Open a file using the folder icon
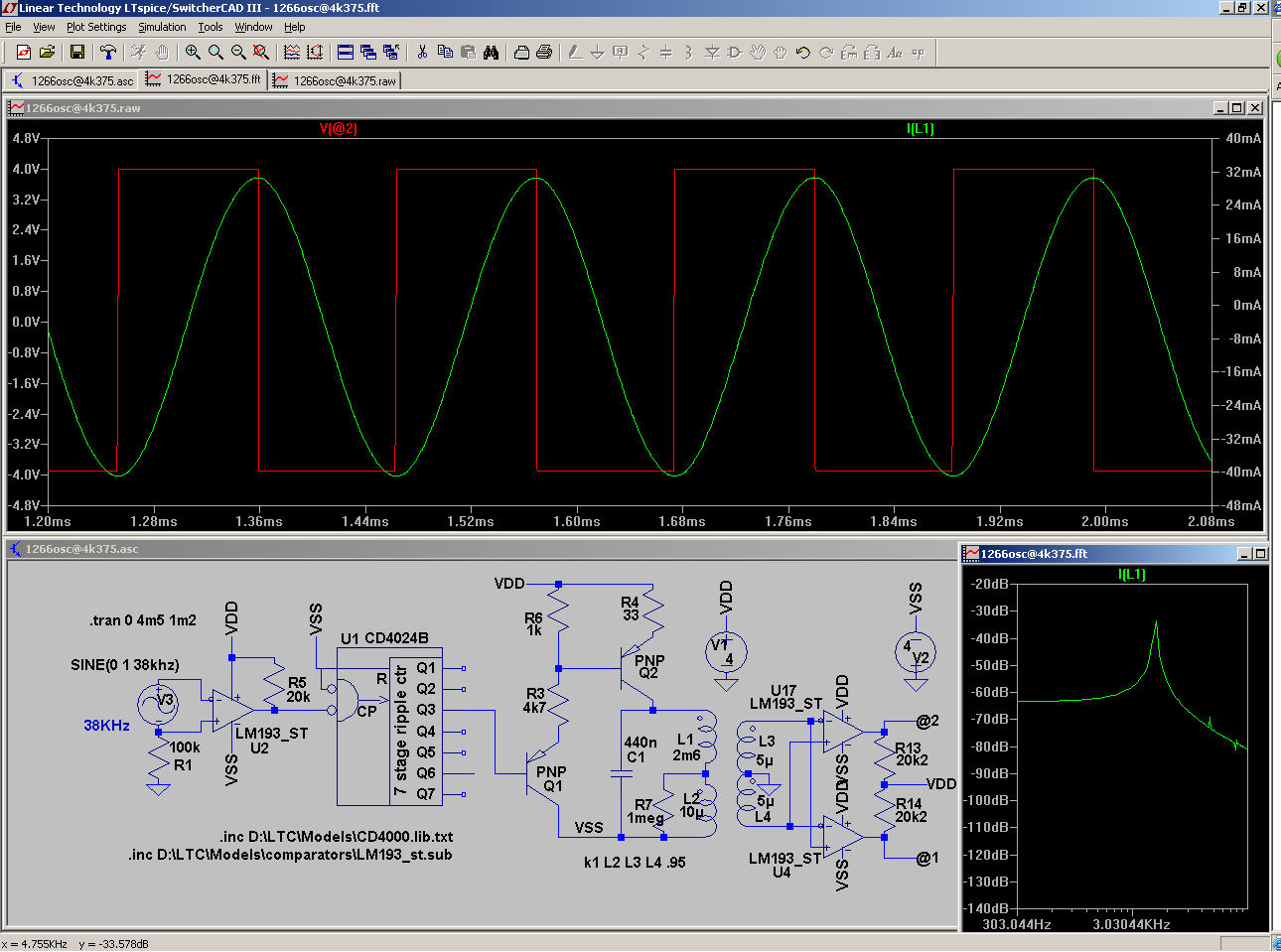 [46, 53]
